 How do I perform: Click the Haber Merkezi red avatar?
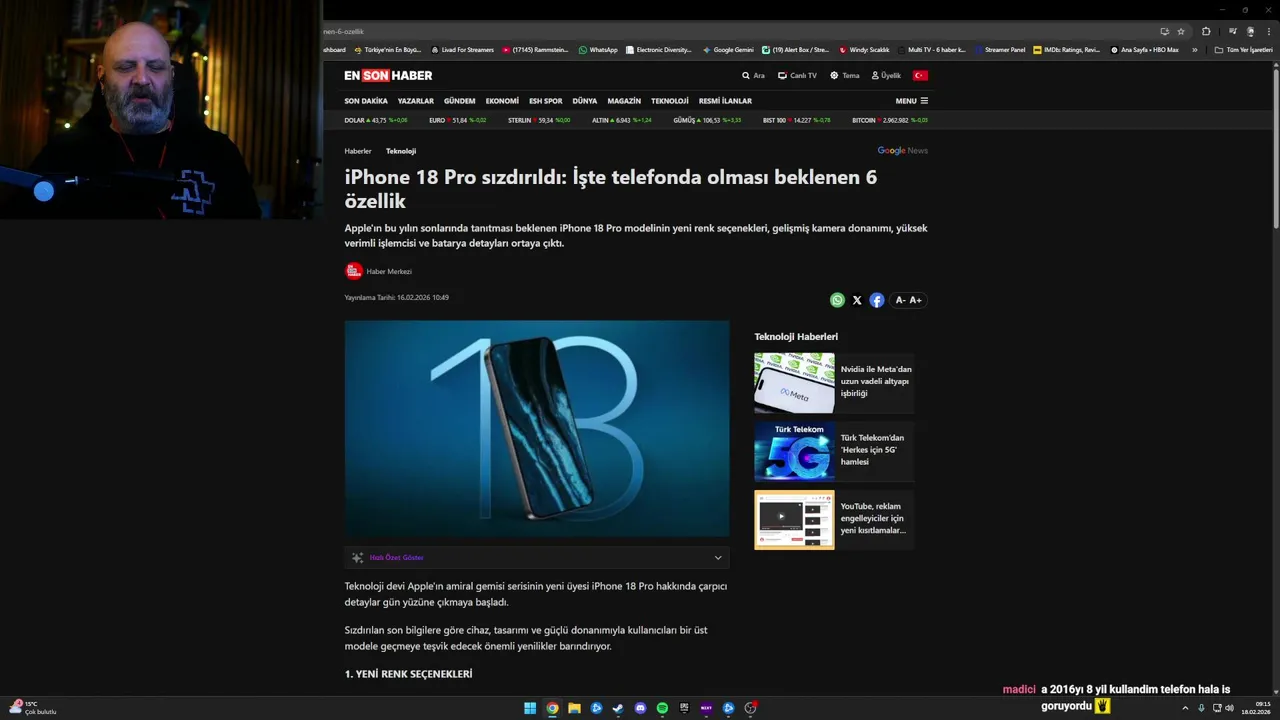354,271
